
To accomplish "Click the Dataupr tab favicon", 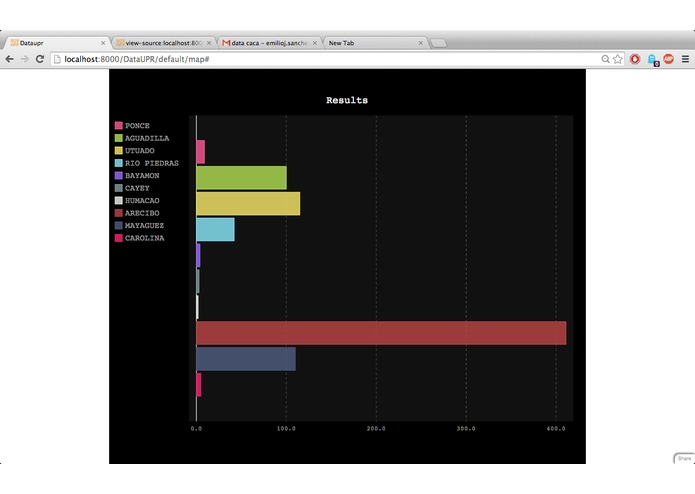I will [14, 43].
